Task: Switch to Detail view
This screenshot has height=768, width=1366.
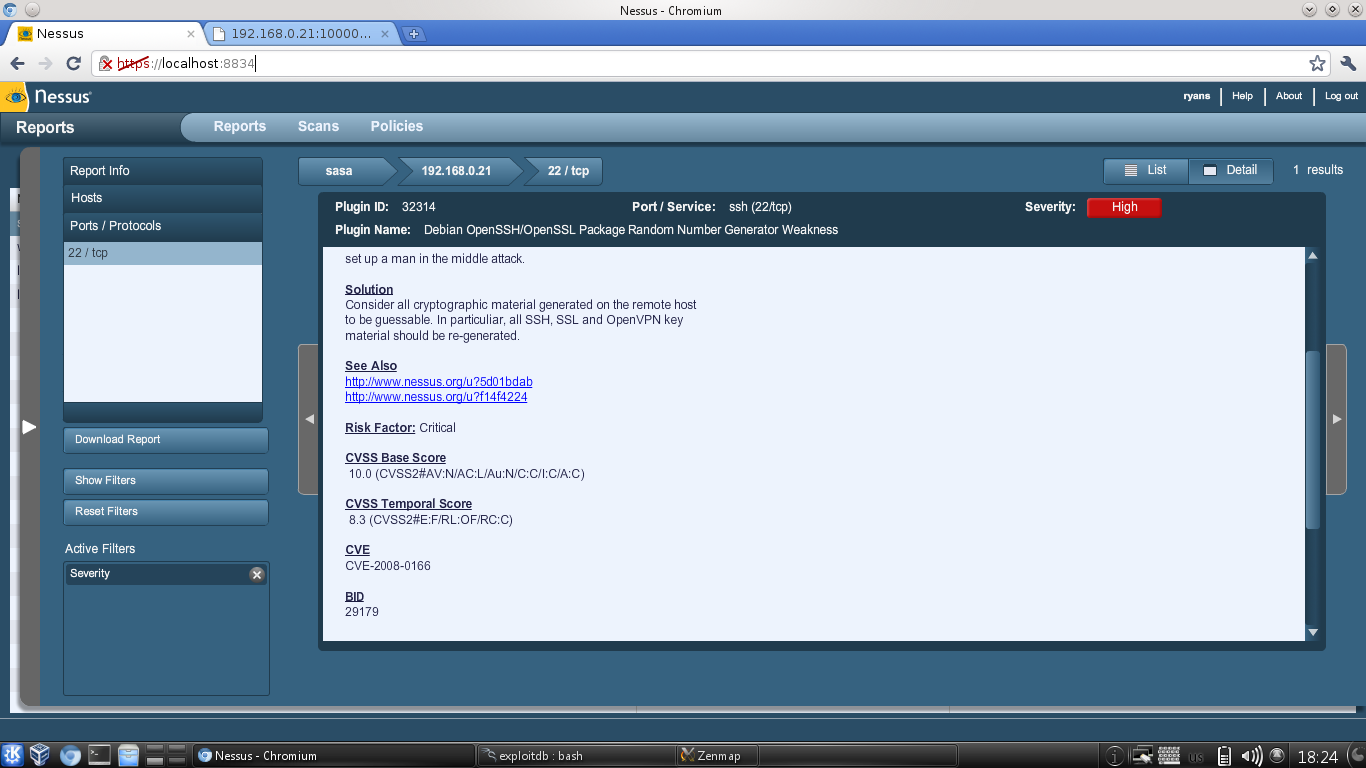Action: click(x=1231, y=171)
